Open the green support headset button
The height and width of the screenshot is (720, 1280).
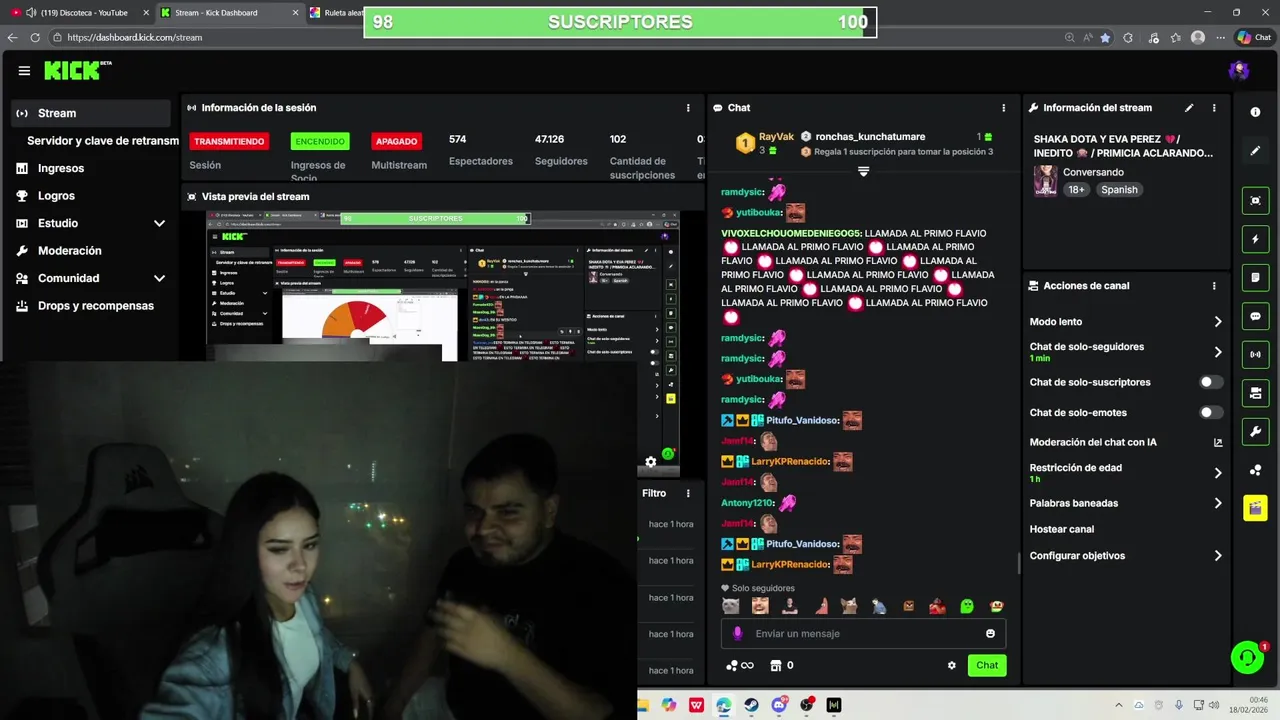click(1247, 657)
